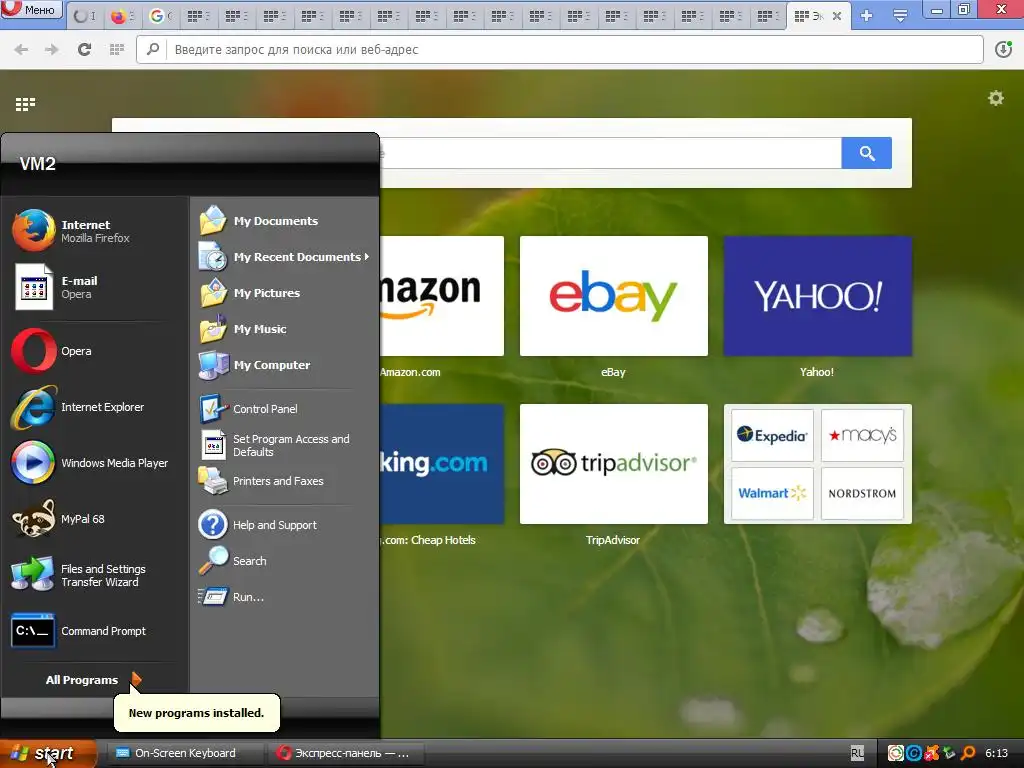Image resolution: width=1024 pixels, height=768 pixels.
Task: Switch to Экспресс-панель taskbar item
Action: click(x=344, y=753)
